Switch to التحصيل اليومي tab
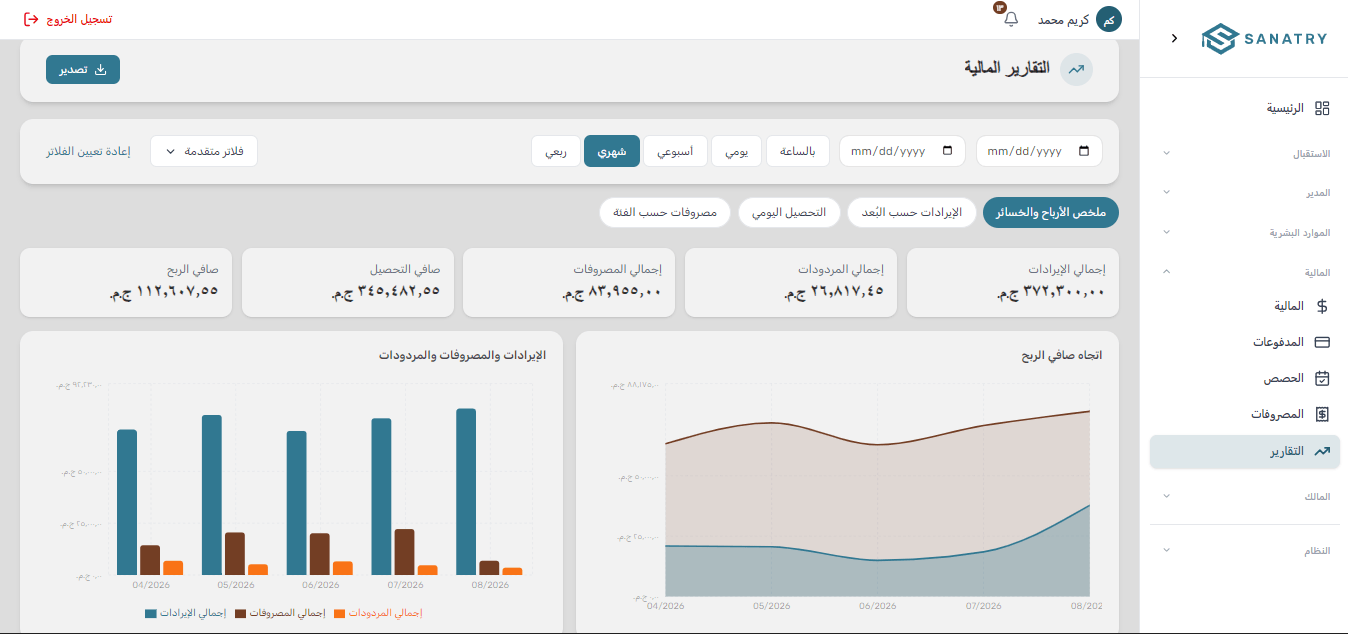The image size is (1348, 634). (790, 213)
